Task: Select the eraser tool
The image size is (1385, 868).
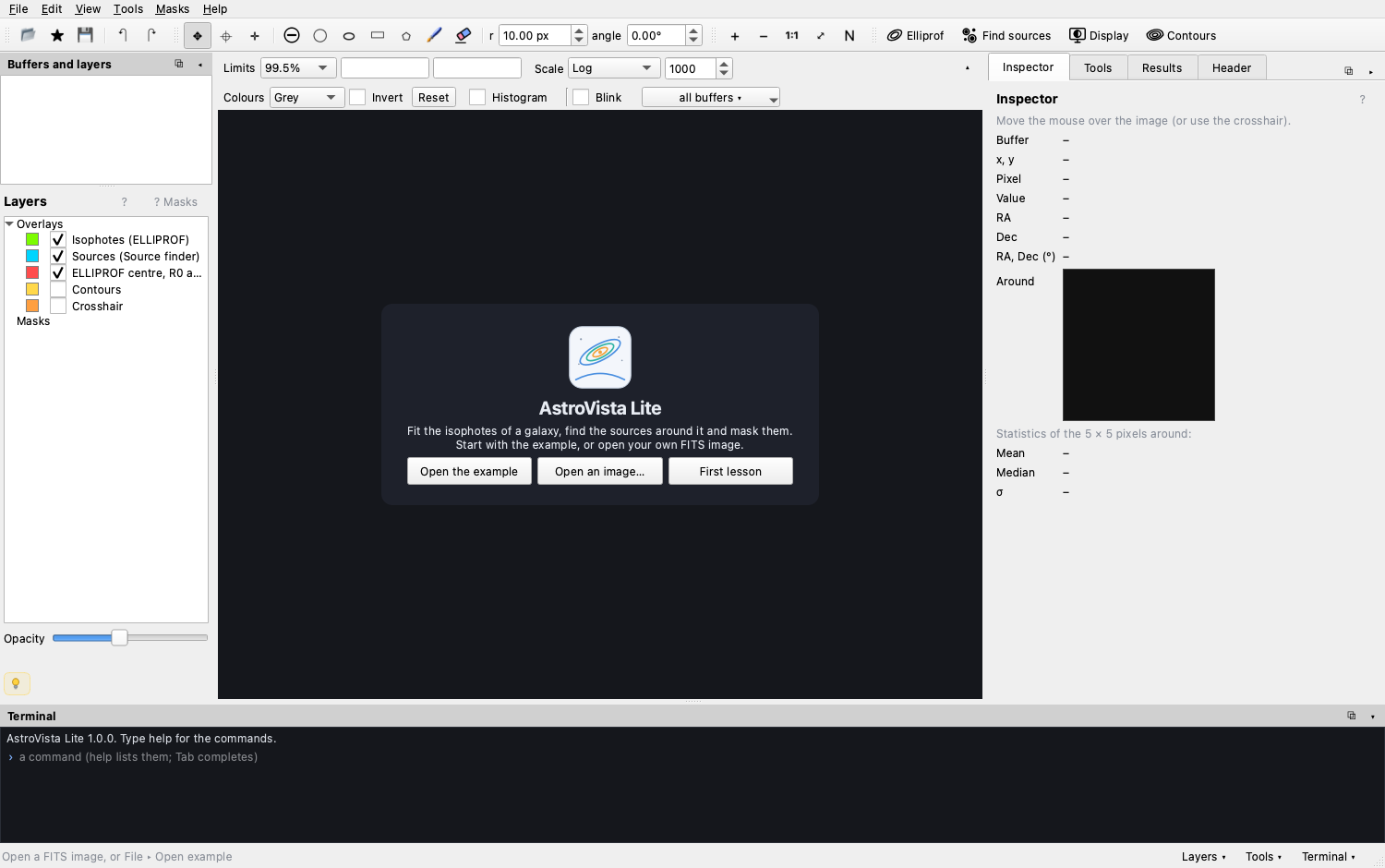Action: [x=464, y=35]
